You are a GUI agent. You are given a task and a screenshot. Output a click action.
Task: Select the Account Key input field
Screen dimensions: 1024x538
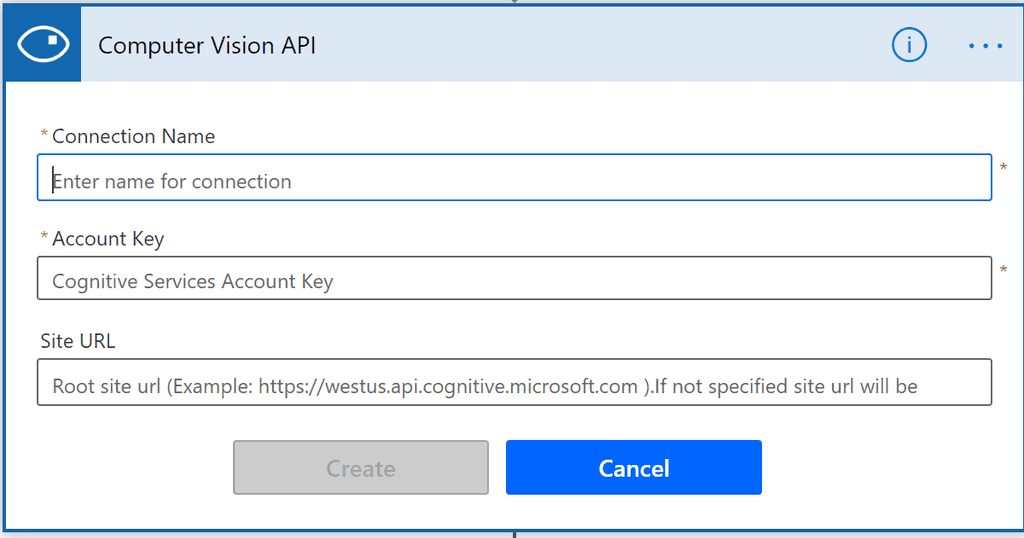[x=515, y=278]
